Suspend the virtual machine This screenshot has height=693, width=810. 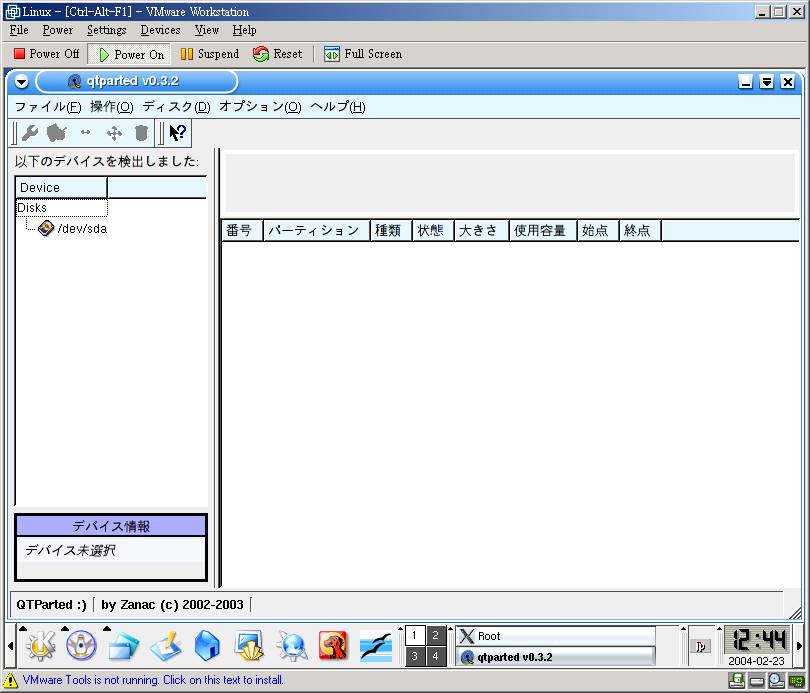click(210, 54)
